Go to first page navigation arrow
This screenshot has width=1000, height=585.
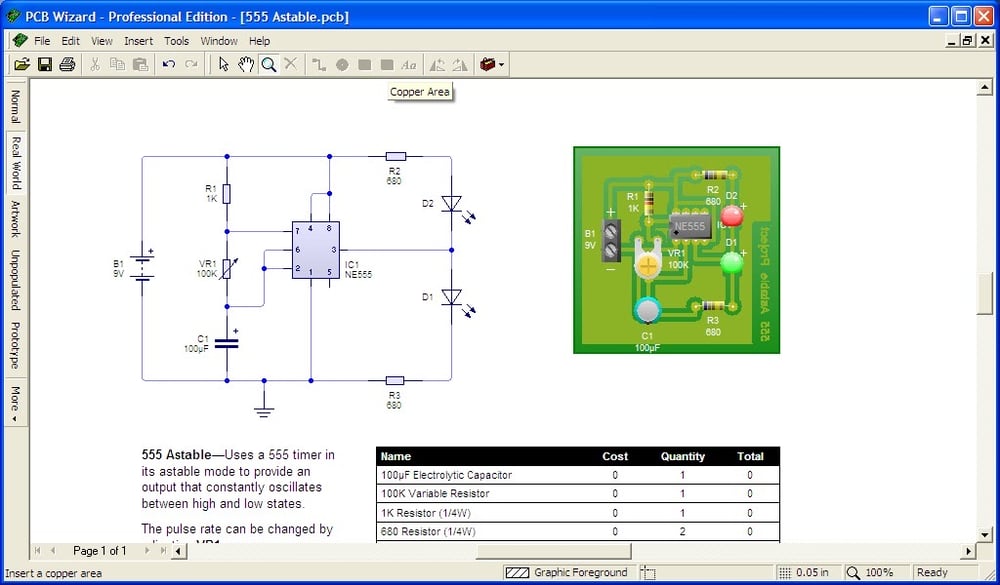[38, 551]
